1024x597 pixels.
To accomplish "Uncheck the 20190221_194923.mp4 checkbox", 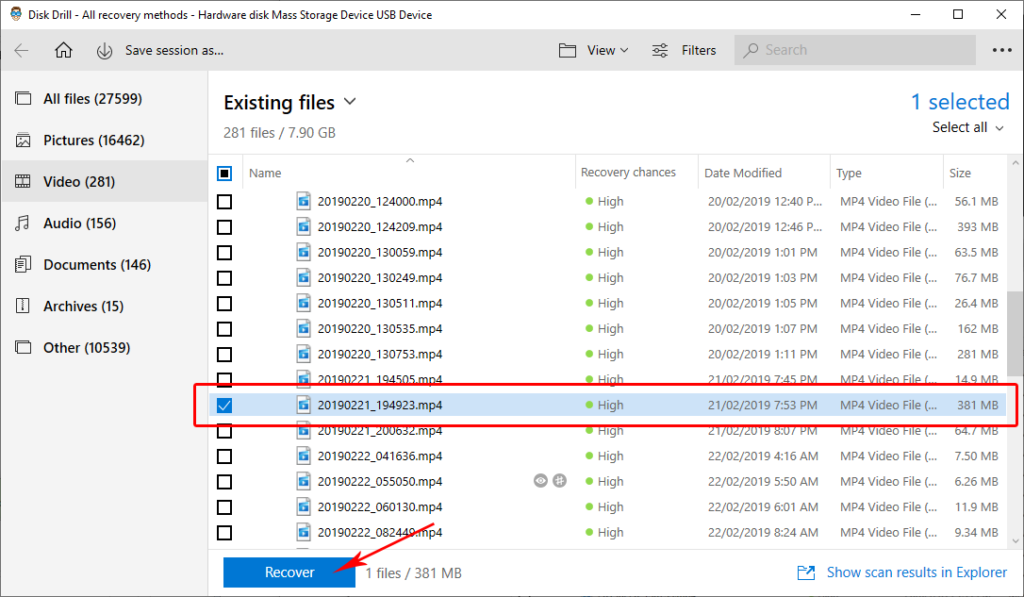I will click(224, 405).
